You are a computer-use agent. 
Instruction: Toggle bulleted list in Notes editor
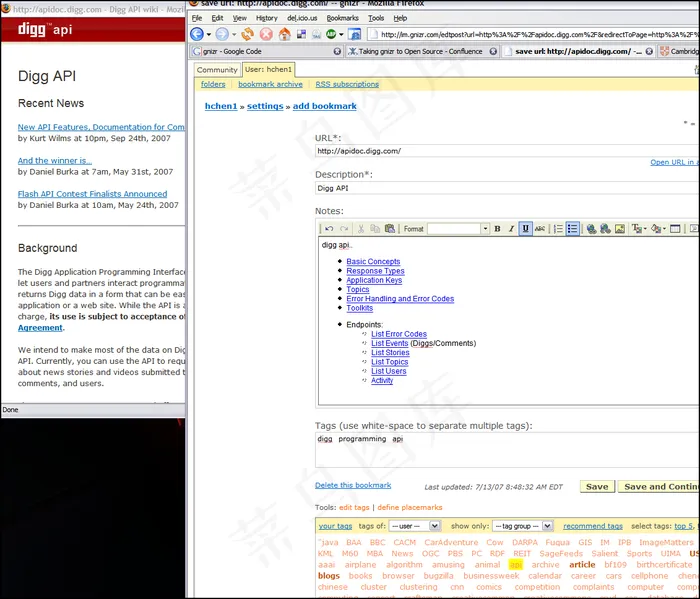coord(572,229)
